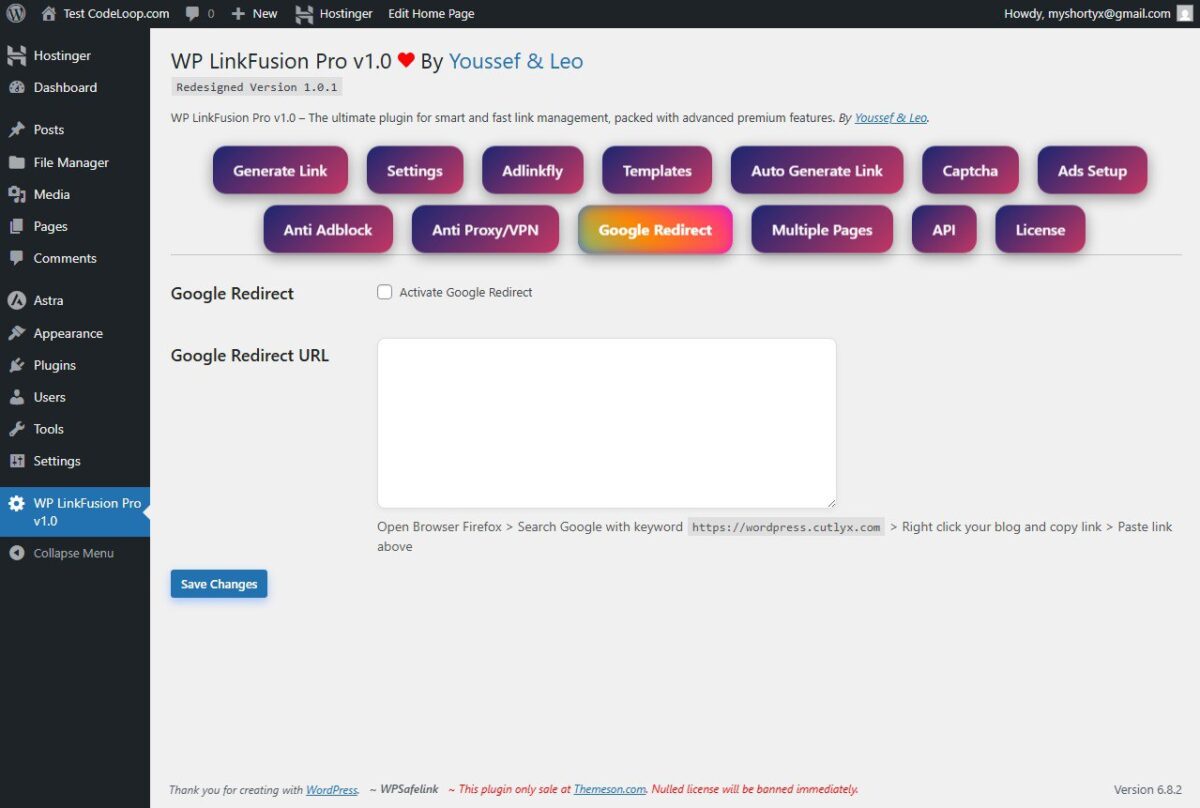Switch to the plugin Settings tab
Viewport: 1200px width, 808px height.
pos(415,170)
